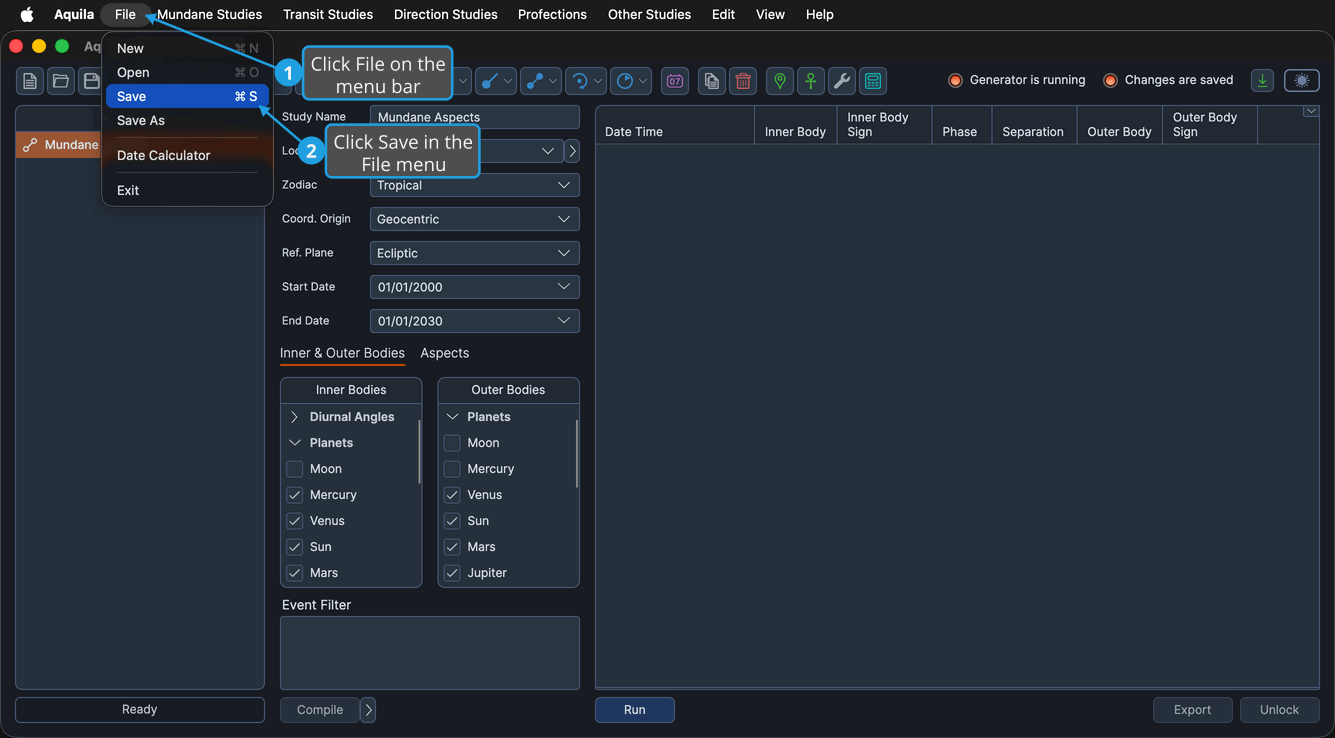Click the Apple logo in menu bar
The height and width of the screenshot is (738, 1335).
click(27, 14)
